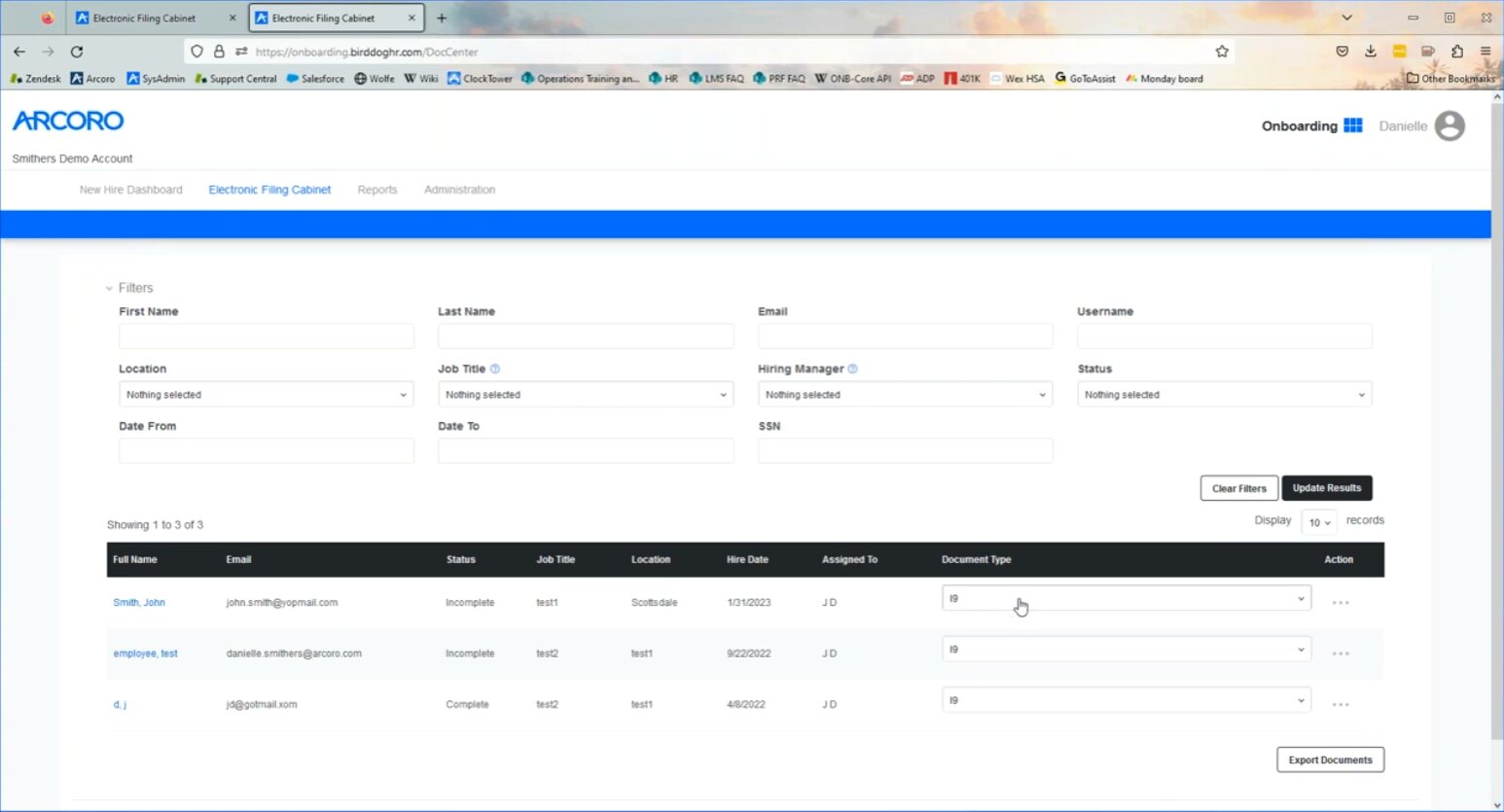Click the Job Title help info icon
Image resolution: width=1504 pixels, height=812 pixels.
point(495,369)
